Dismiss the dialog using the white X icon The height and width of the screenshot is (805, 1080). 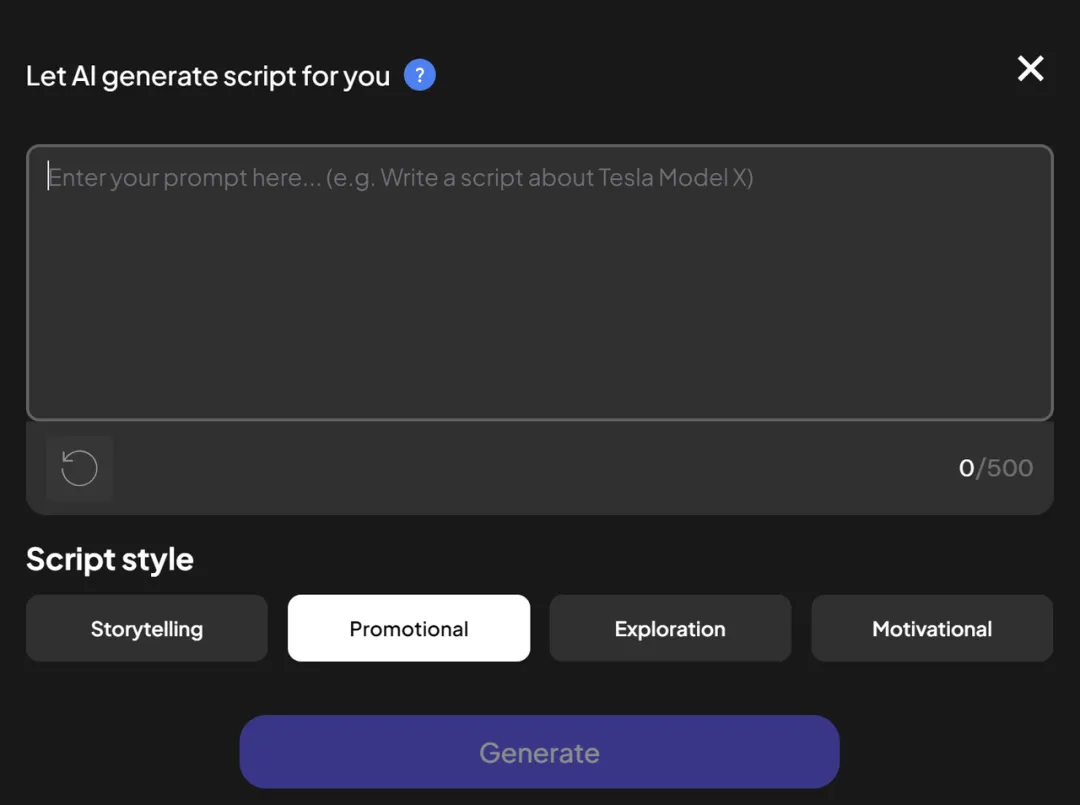tap(1030, 68)
